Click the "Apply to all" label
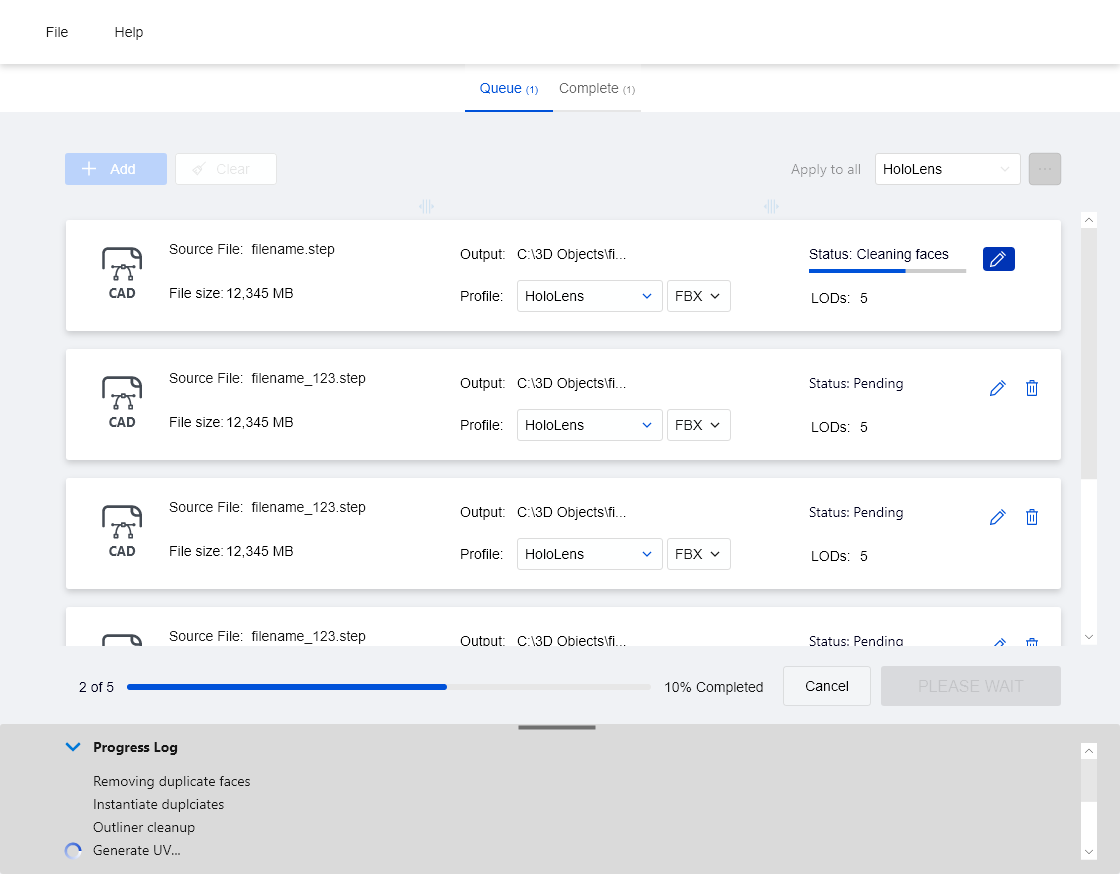The height and width of the screenshot is (874, 1120). tap(826, 169)
